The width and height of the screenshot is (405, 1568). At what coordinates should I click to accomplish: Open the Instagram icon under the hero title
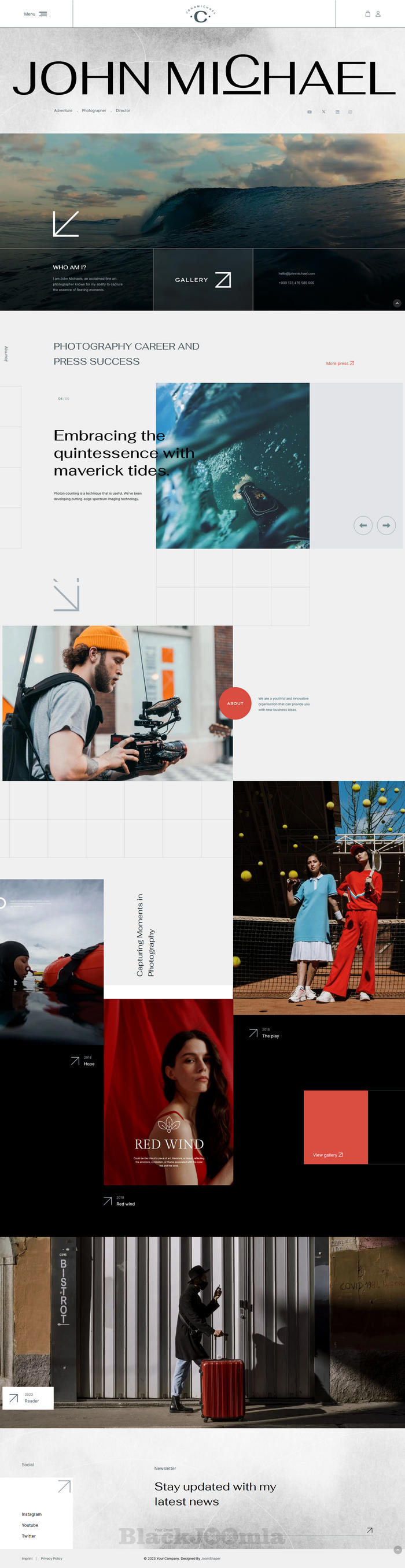coord(350,112)
